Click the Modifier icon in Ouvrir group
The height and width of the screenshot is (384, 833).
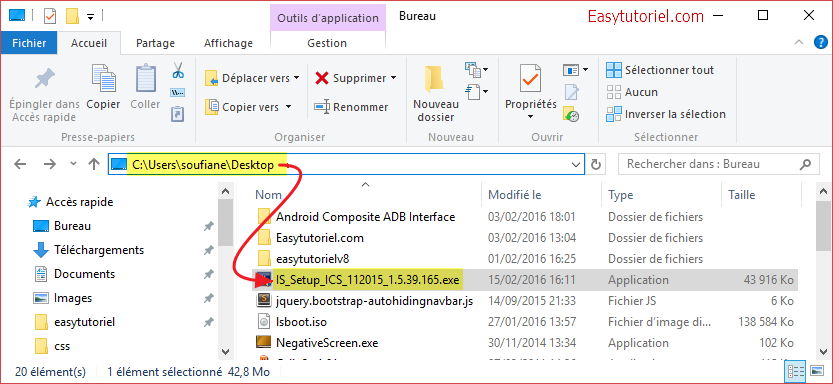pyautogui.click(x=572, y=92)
